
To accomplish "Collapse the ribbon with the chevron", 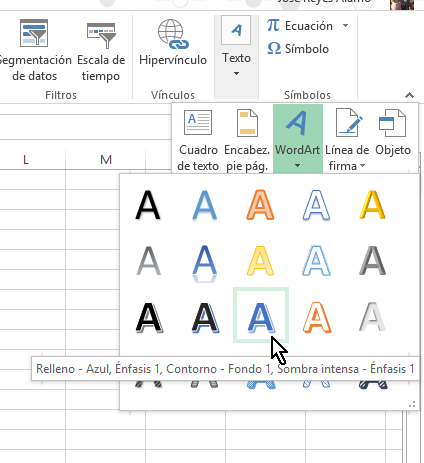I will (x=409, y=95).
